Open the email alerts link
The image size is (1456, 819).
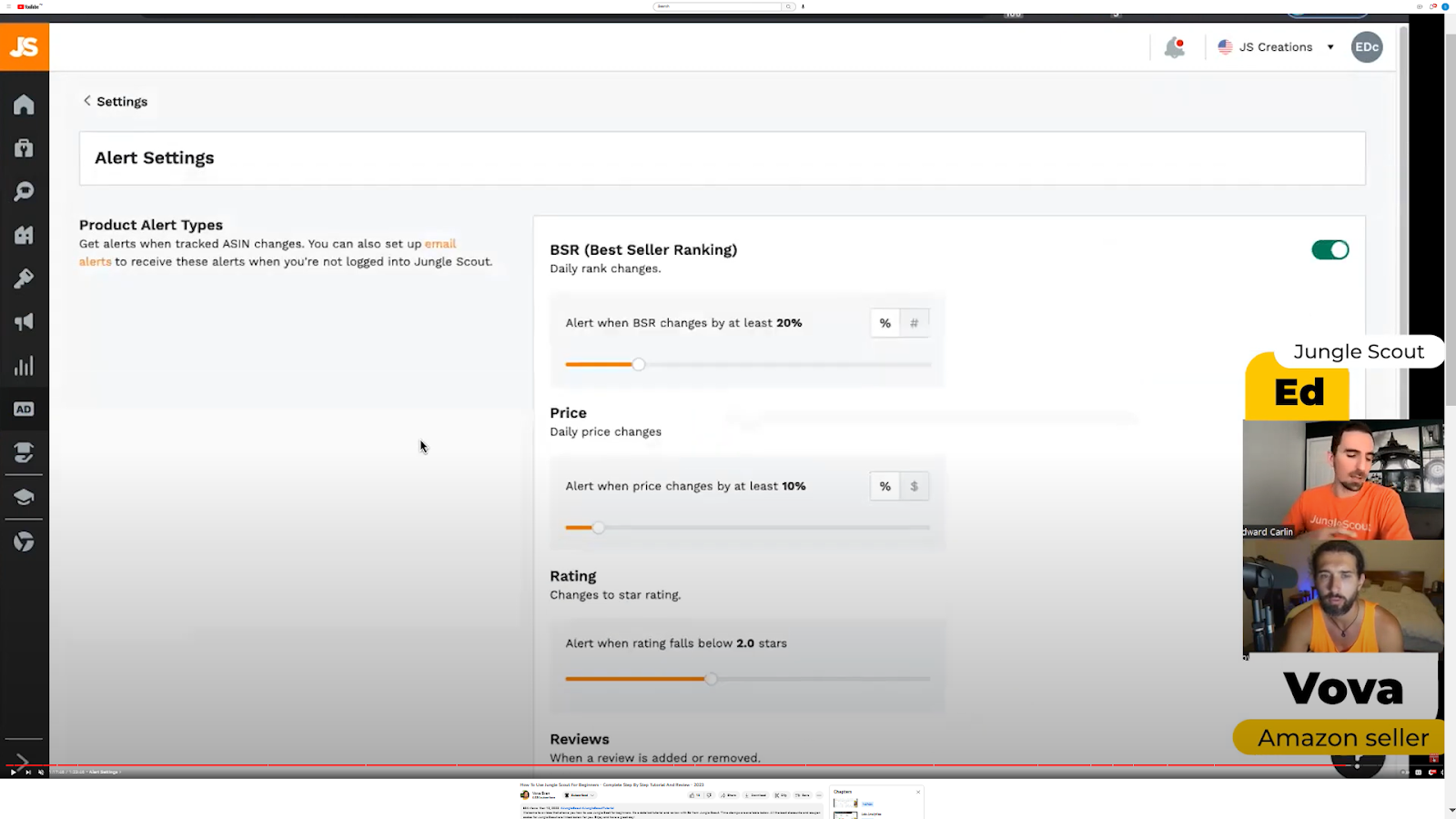[268, 253]
